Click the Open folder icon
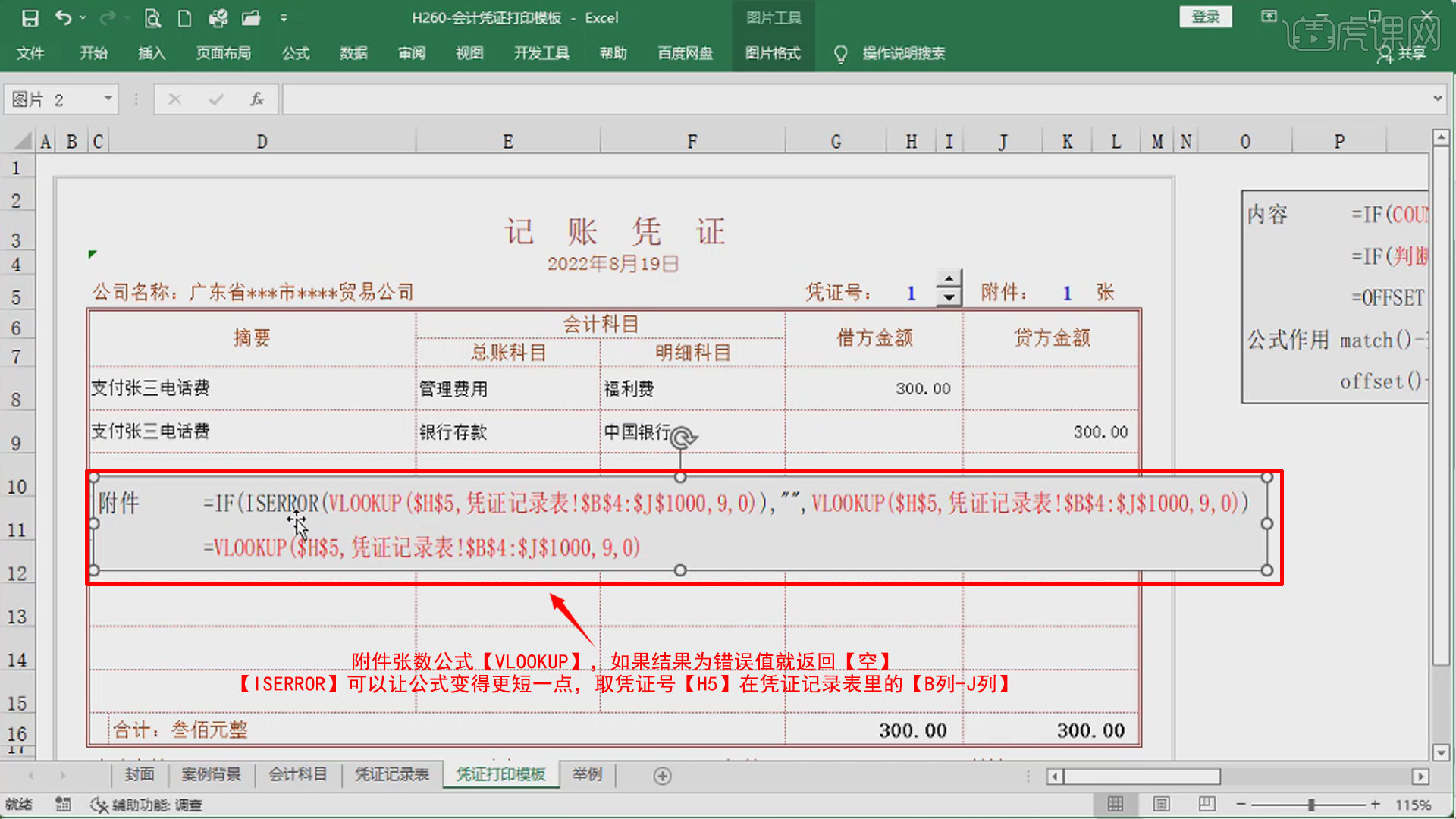 251,17
